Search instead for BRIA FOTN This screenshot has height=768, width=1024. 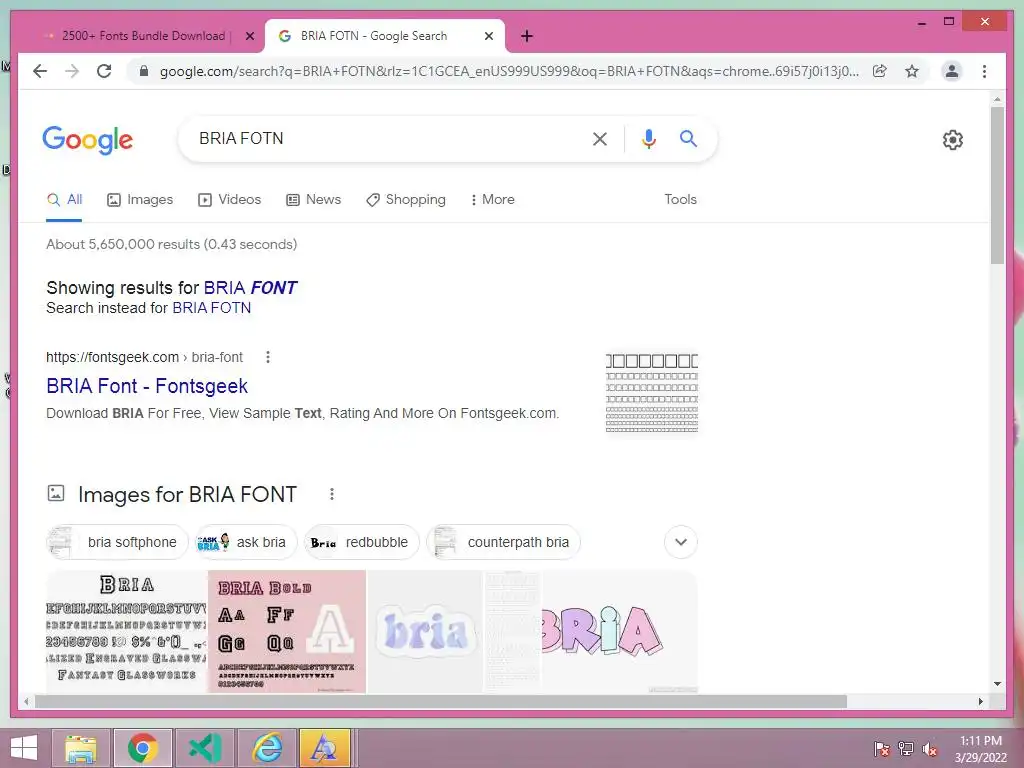point(212,308)
